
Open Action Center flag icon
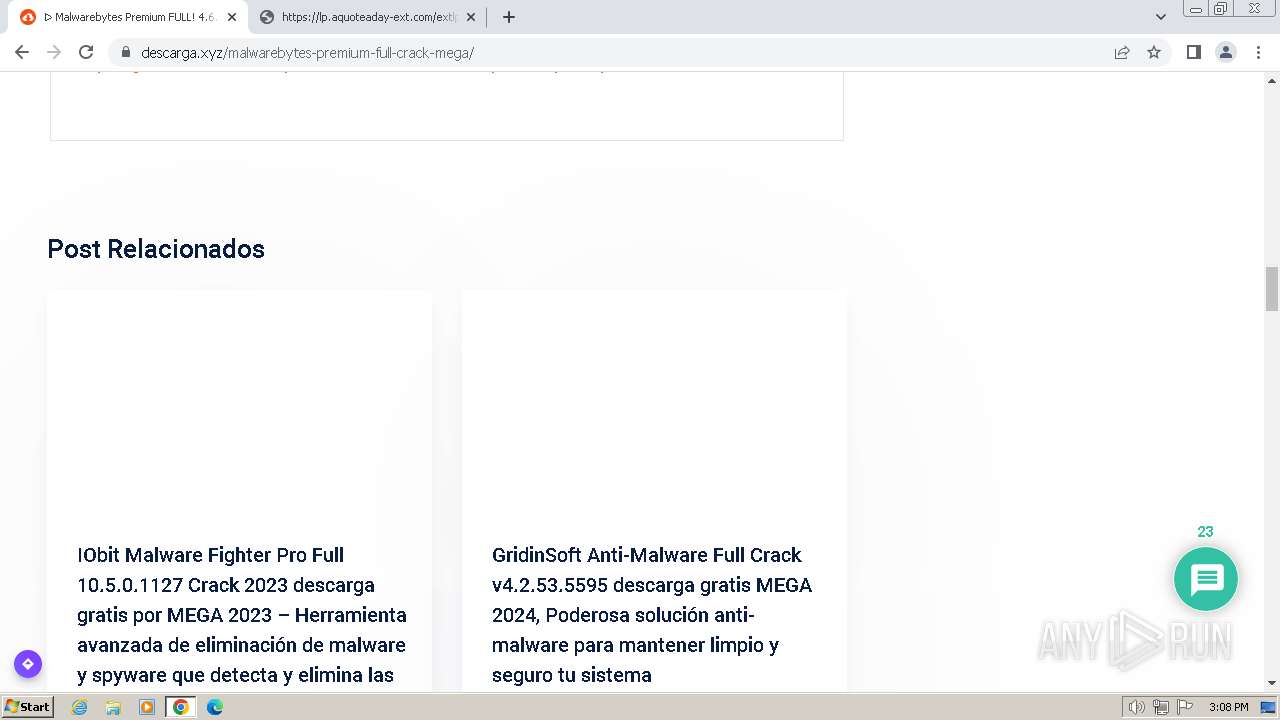1185,707
